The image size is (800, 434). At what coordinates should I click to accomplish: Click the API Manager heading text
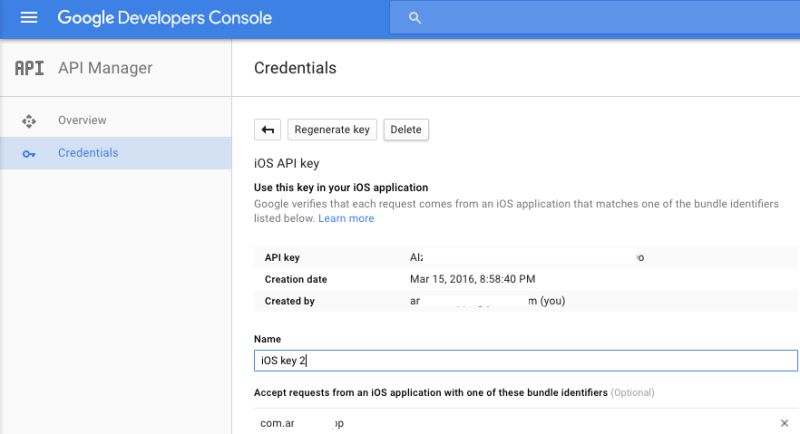(x=105, y=68)
